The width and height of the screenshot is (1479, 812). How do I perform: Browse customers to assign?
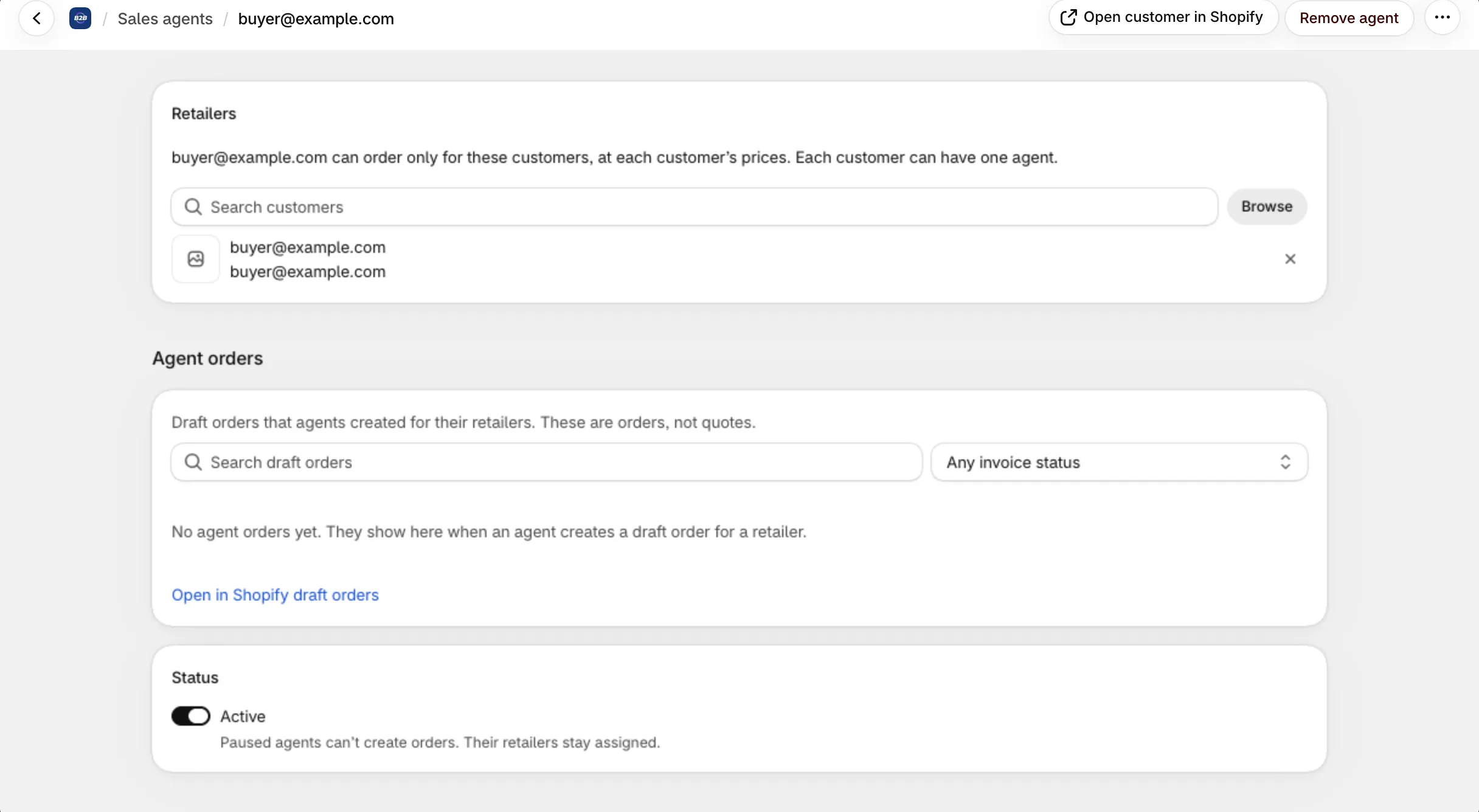click(1267, 207)
